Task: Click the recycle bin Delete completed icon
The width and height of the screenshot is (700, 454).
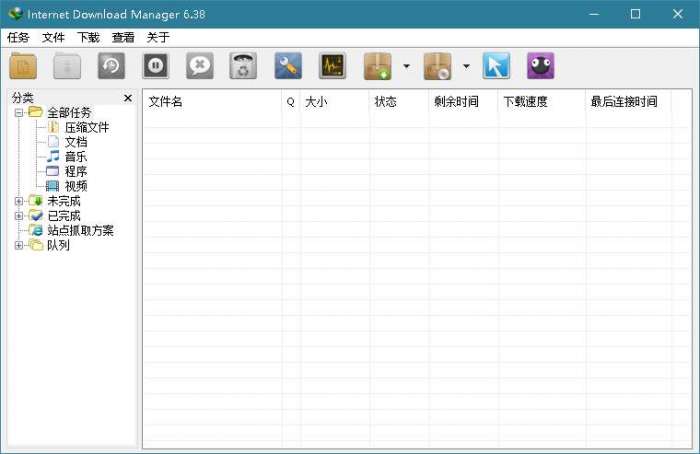Action: (243, 66)
